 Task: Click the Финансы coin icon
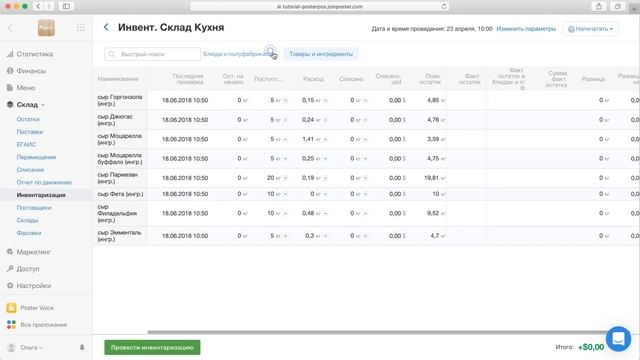[x=10, y=71]
